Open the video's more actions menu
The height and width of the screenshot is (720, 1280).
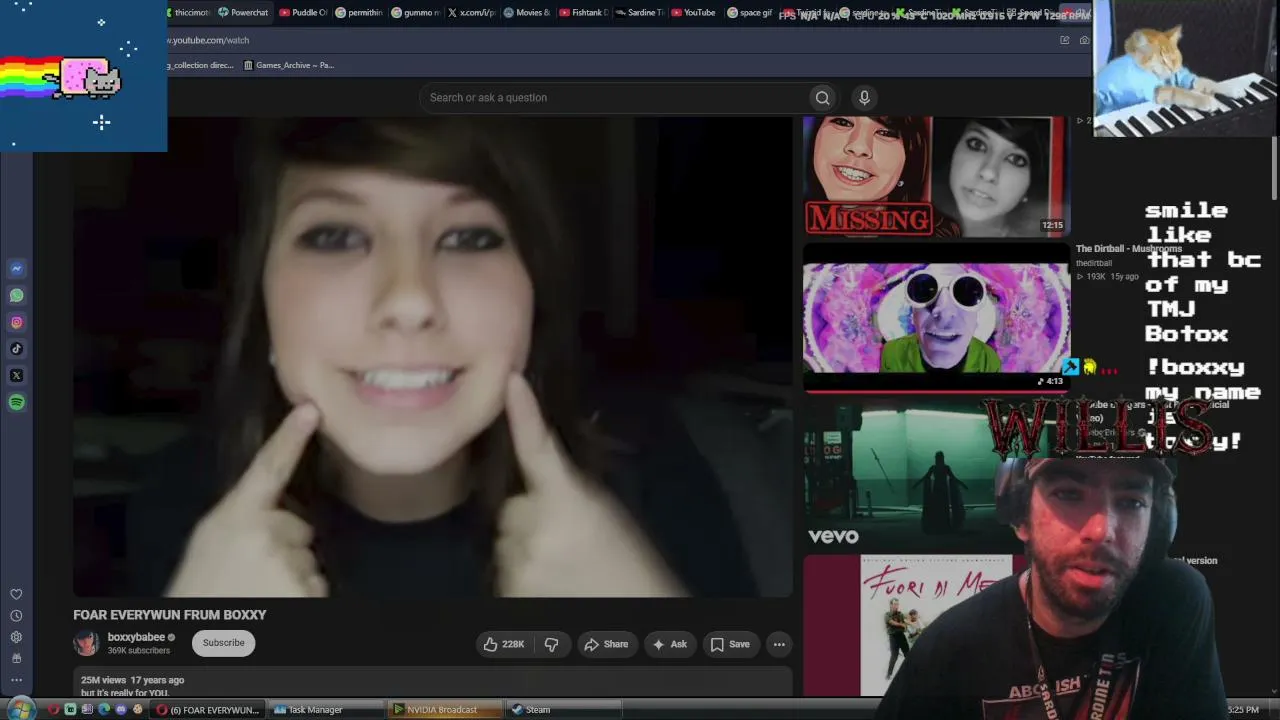pyautogui.click(x=779, y=644)
